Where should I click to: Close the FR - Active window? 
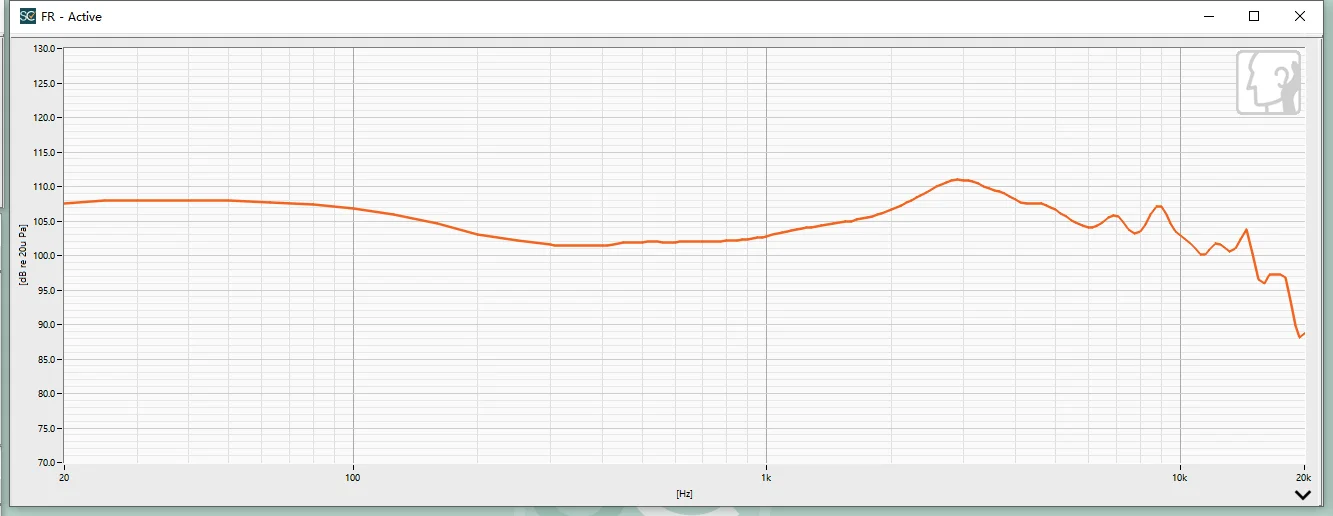pyautogui.click(x=1300, y=16)
